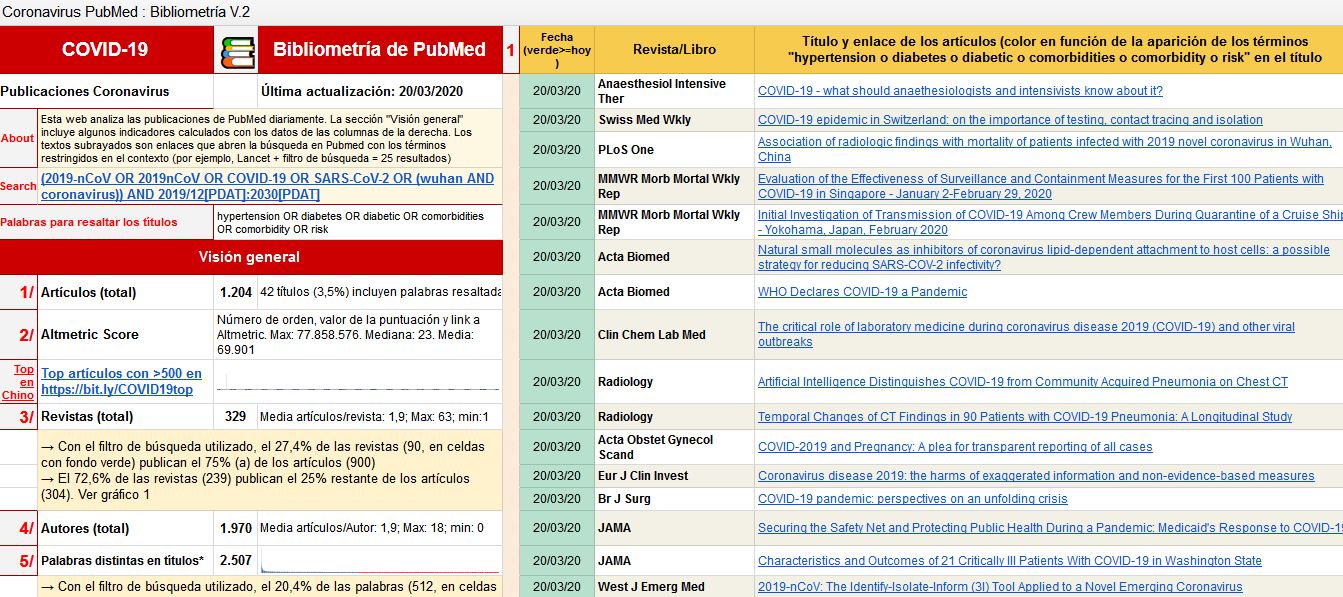
Task: Open 'COVID-2019 and Pregnancy' article link
Action: 954,447
